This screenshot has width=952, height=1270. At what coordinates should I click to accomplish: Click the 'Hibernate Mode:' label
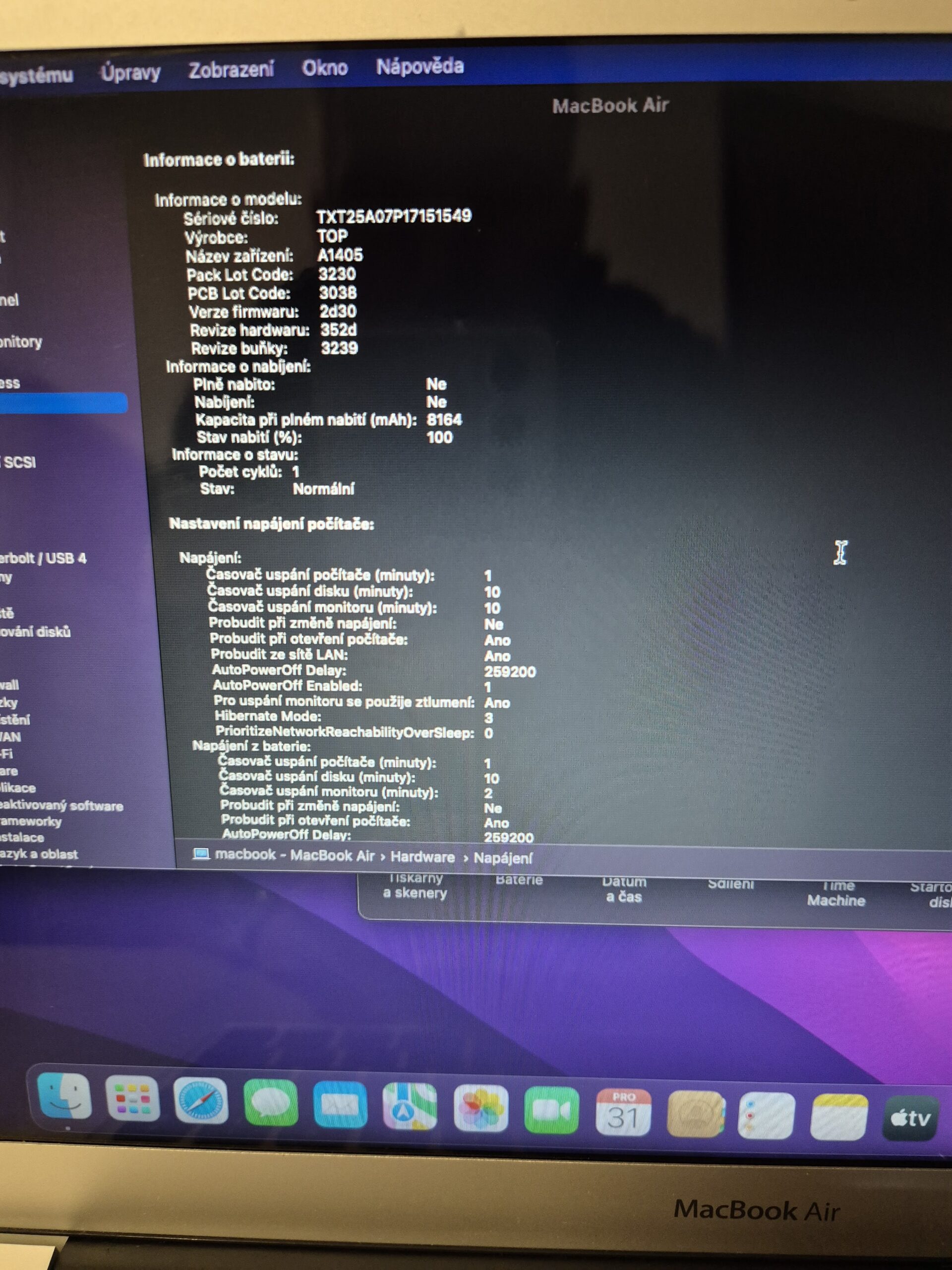click(x=268, y=716)
